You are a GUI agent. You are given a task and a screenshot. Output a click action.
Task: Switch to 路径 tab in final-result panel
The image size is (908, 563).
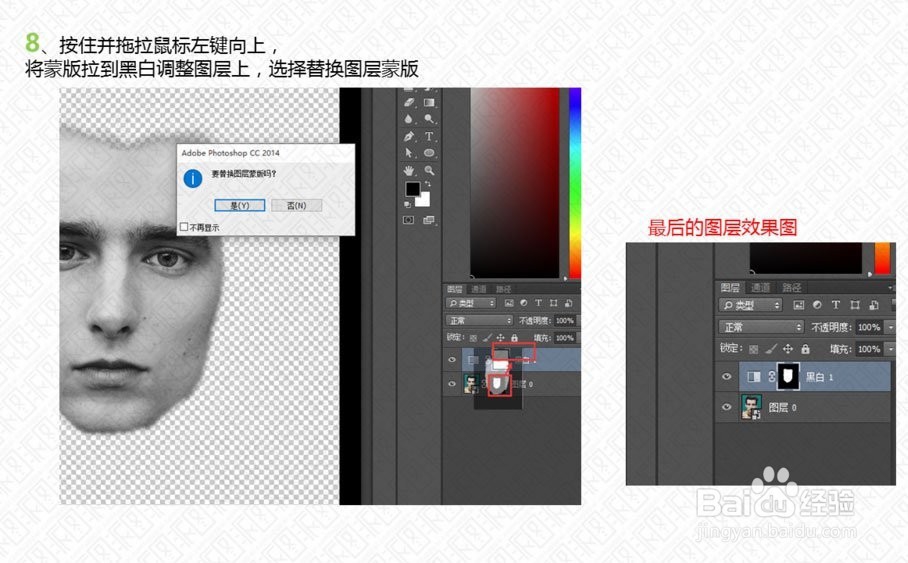point(792,288)
